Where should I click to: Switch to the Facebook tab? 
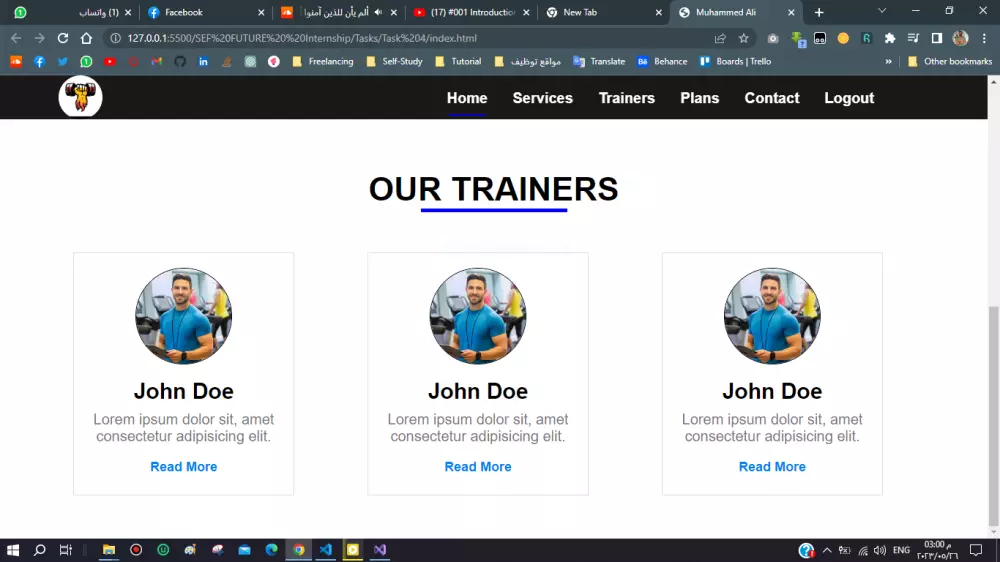pos(206,12)
